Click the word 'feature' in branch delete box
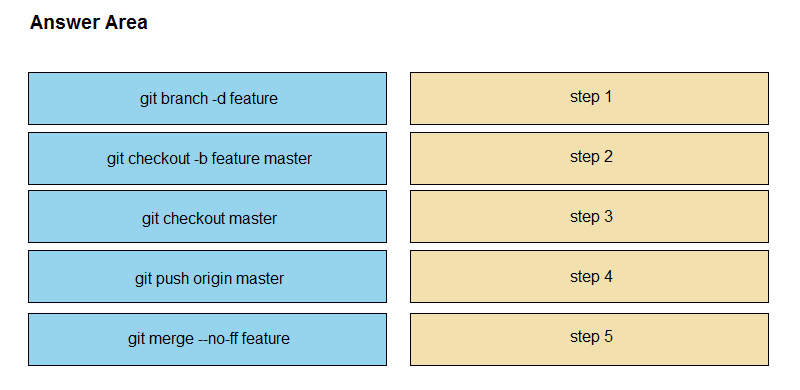Screen dimensions: 800x390 (x=254, y=98)
